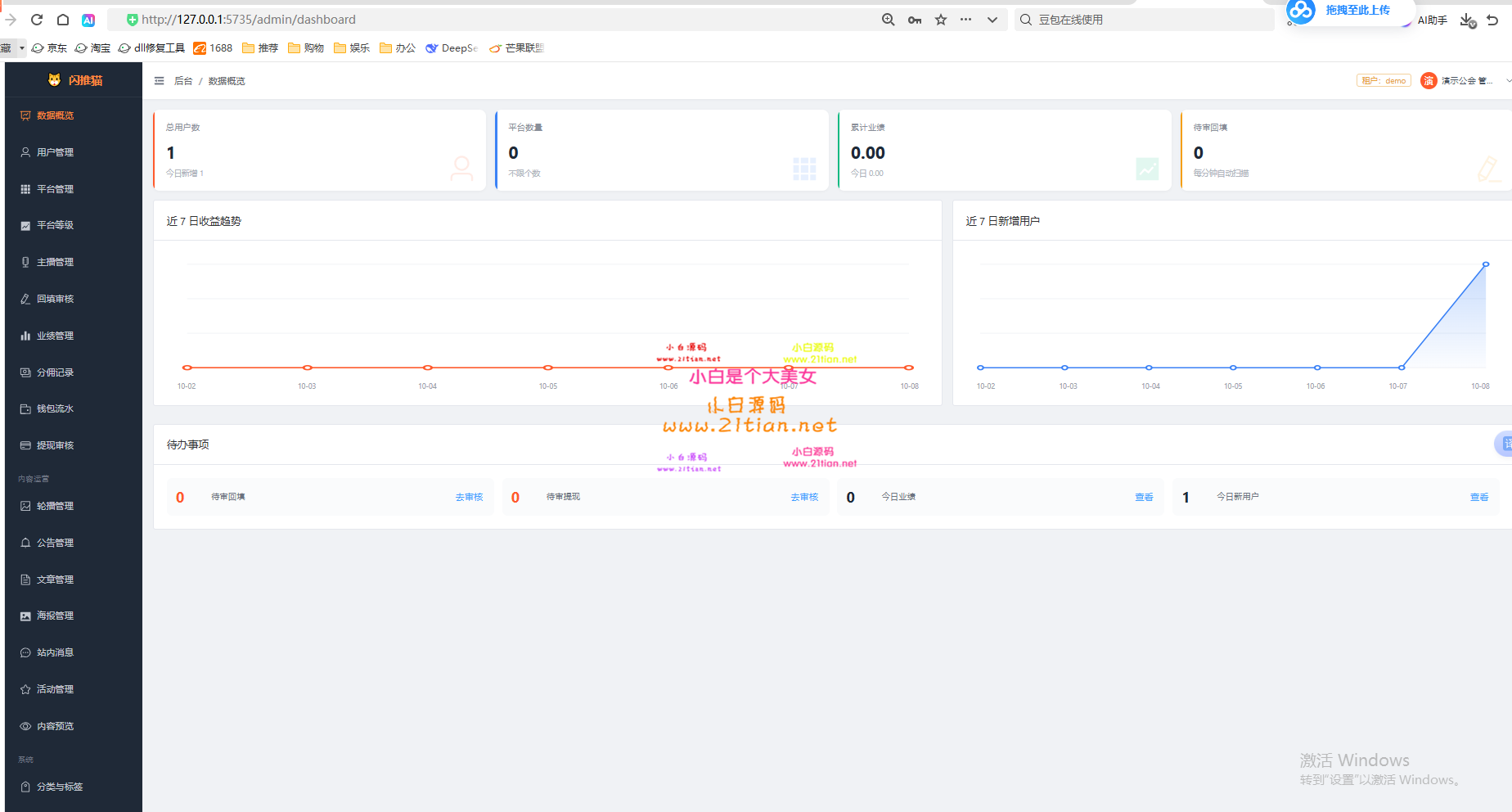Click the 待审回填 stat card at the top
This screenshot has width=1512, height=812.
pos(1347,151)
